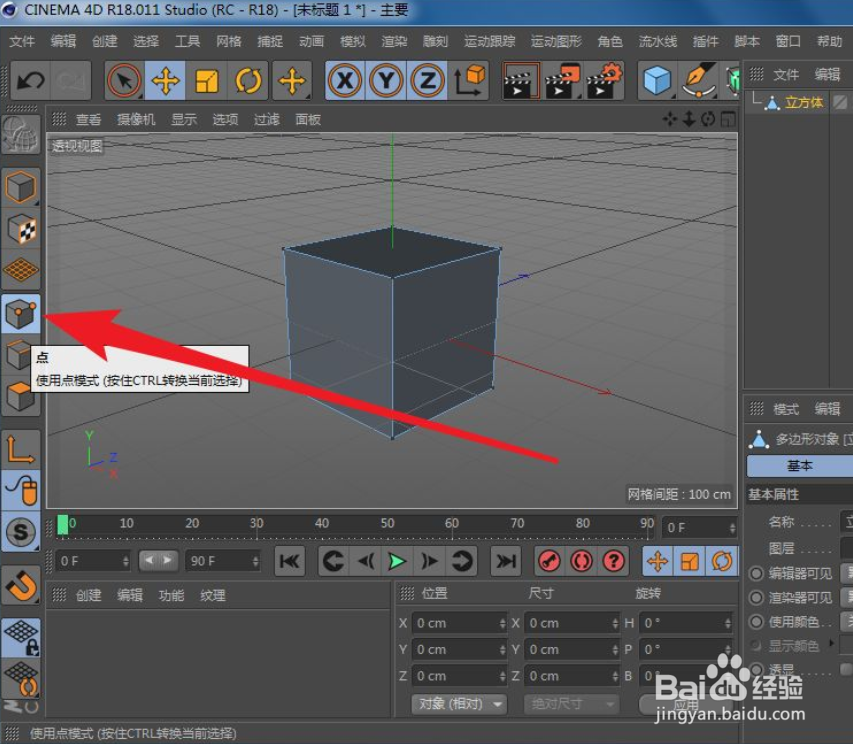Open the 渲染 menu
The image size is (853, 744).
tap(394, 41)
